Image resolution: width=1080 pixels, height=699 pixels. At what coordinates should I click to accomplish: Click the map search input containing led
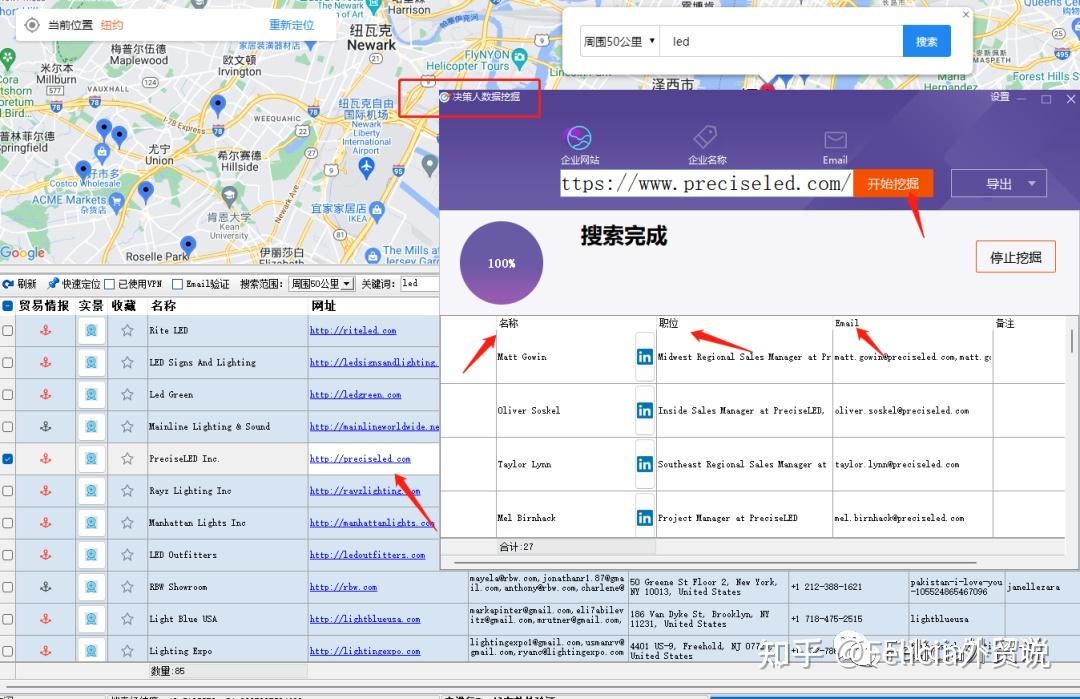pos(781,41)
